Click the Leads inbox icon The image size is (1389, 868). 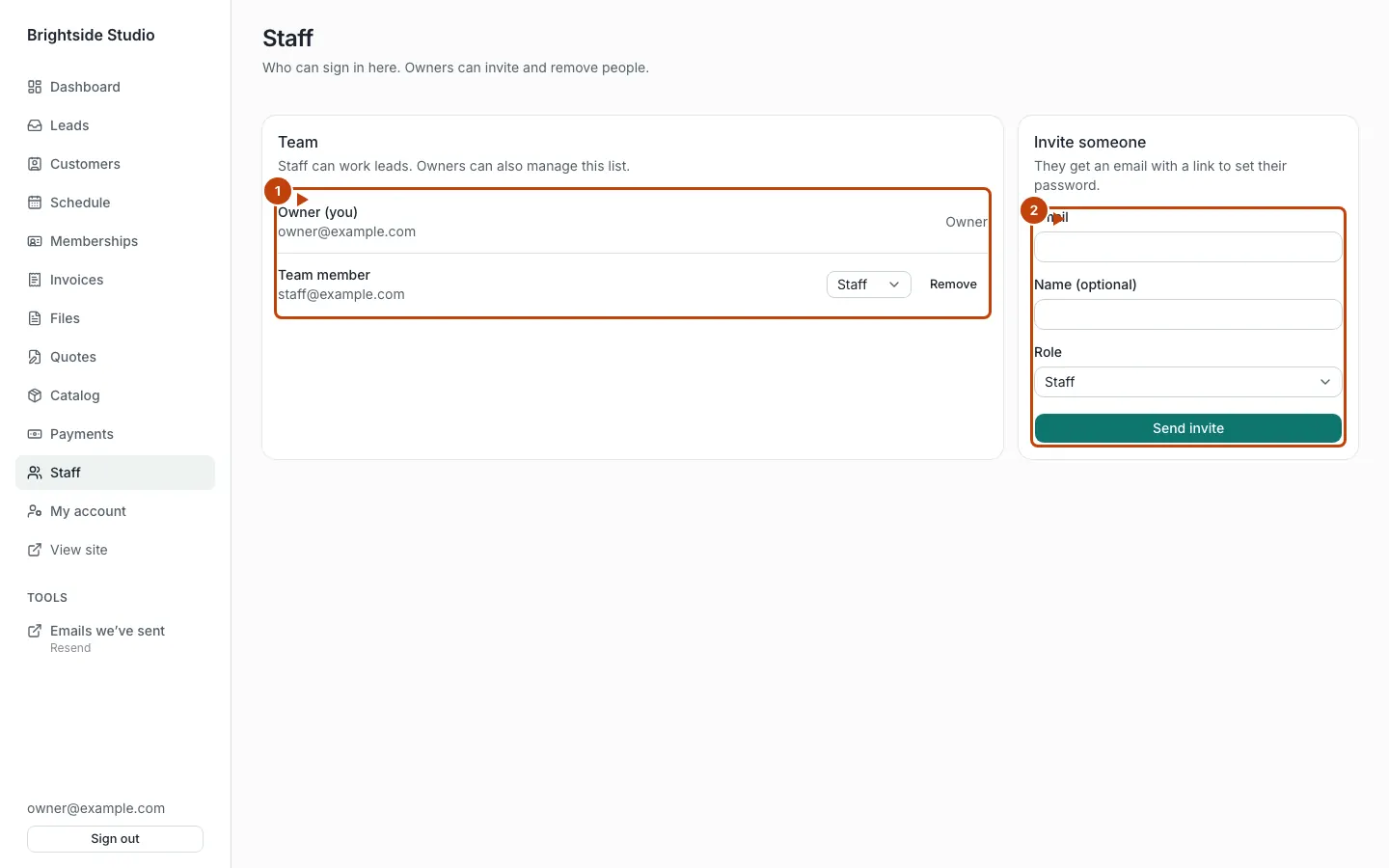[35, 125]
